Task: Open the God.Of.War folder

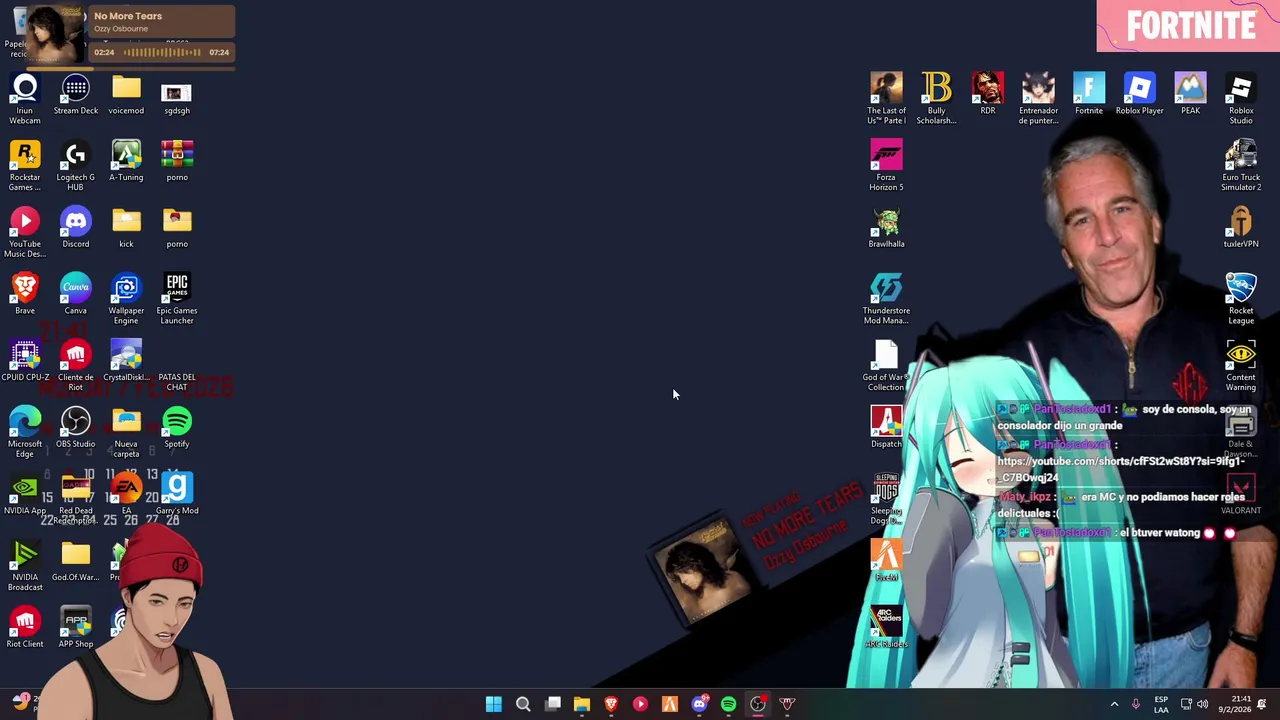Action: (x=76, y=561)
